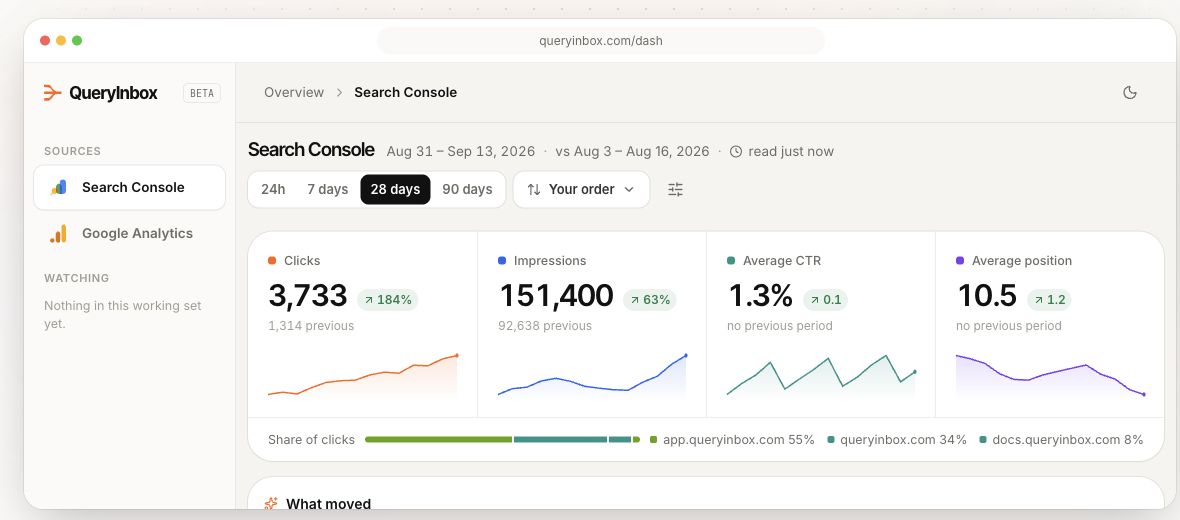The image size is (1180, 520).
Task: Click the Search Console breadcrumb
Action: point(406,93)
